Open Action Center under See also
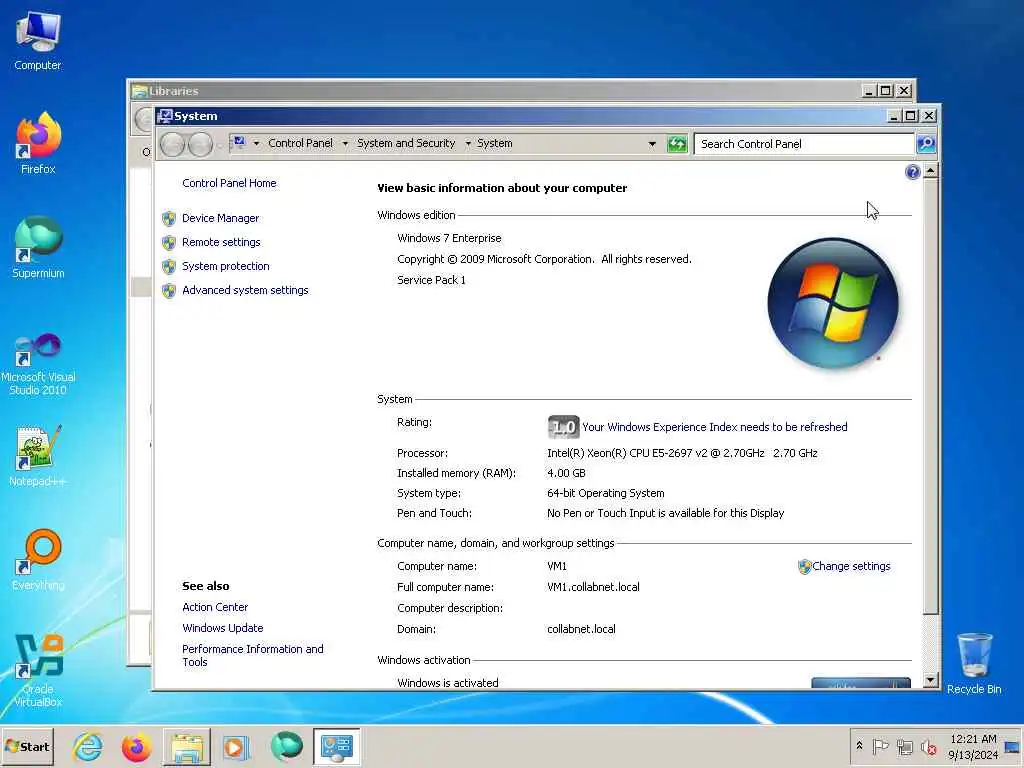The image size is (1024, 768). [215, 607]
